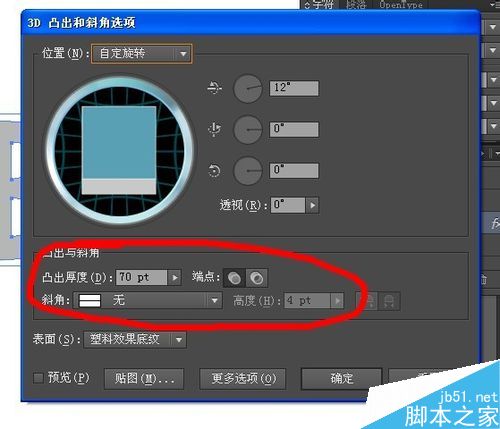This screenshot has width=500, height=429.
Task: Open the 斜角 bevel dropdown
Action: click(148, 301)
